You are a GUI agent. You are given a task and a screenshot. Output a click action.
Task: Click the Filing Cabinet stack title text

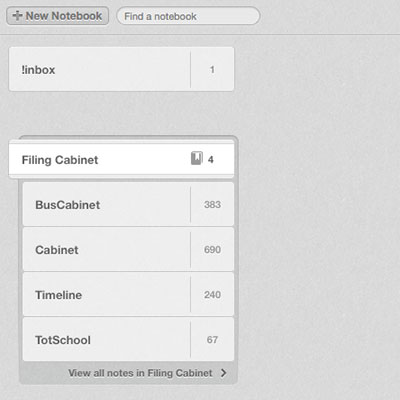60,160
